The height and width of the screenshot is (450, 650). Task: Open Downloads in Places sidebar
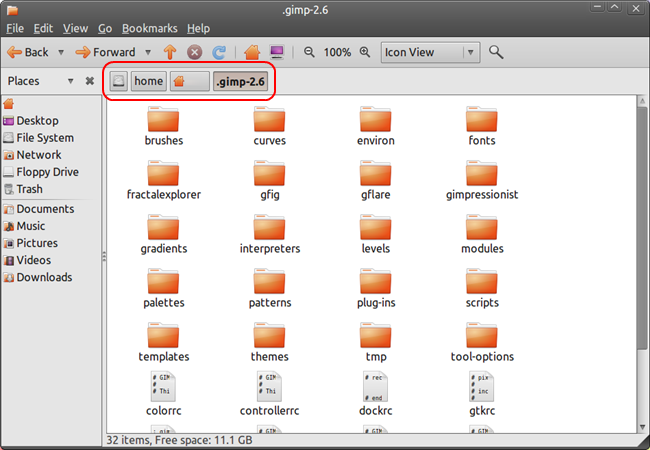click(x=44, y=277)
